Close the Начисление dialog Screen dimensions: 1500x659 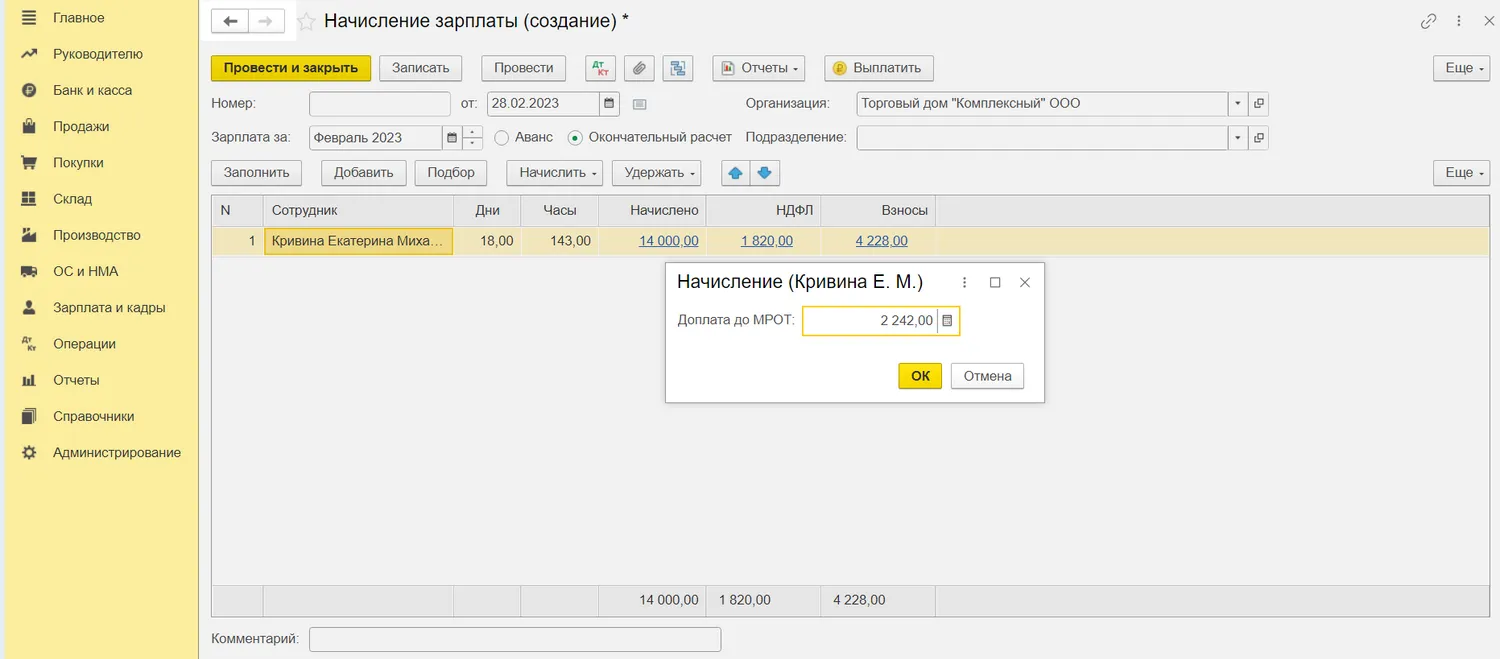tap(1025, 282)
